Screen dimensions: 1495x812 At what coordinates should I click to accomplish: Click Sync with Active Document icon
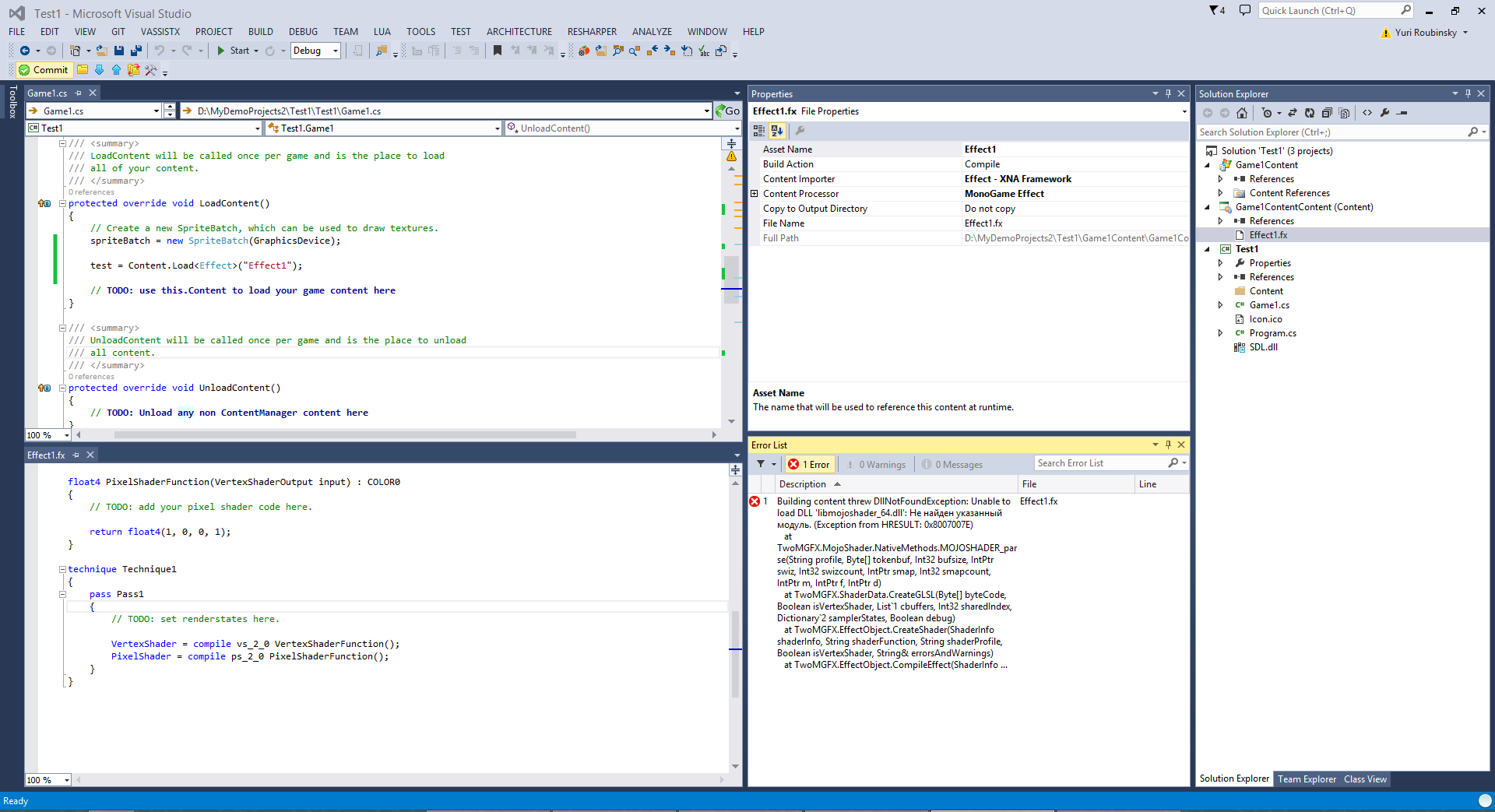click(x=1293, y=113)
